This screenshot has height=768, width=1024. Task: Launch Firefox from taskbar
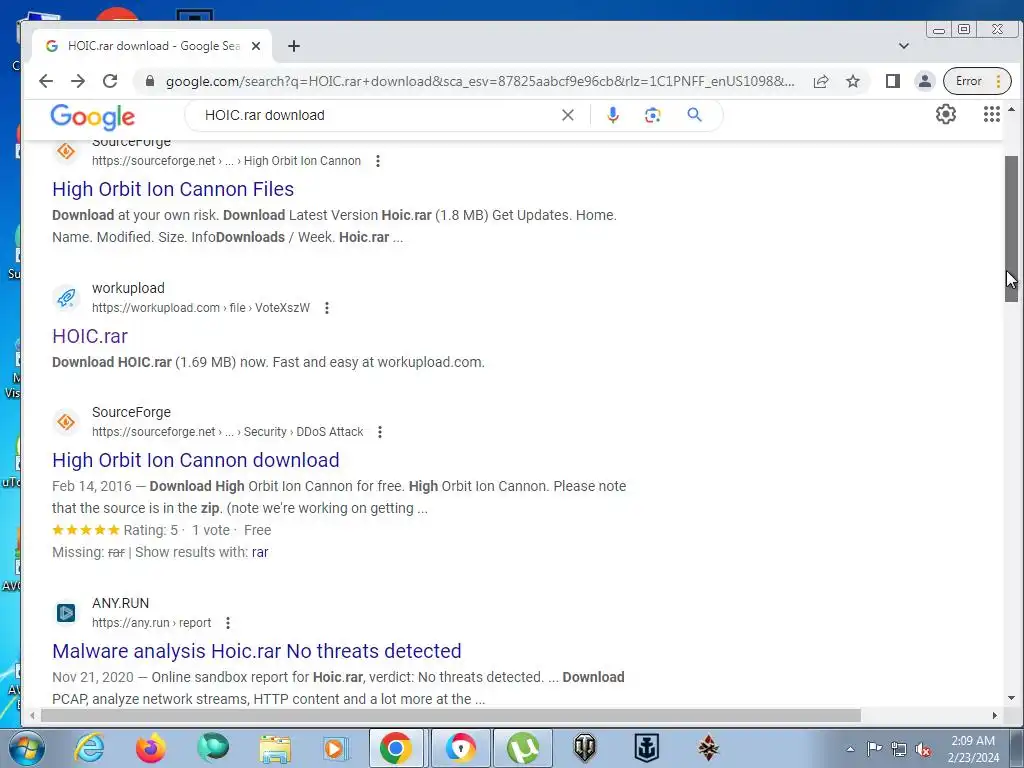pyautogui.click(x=150, y=748)
